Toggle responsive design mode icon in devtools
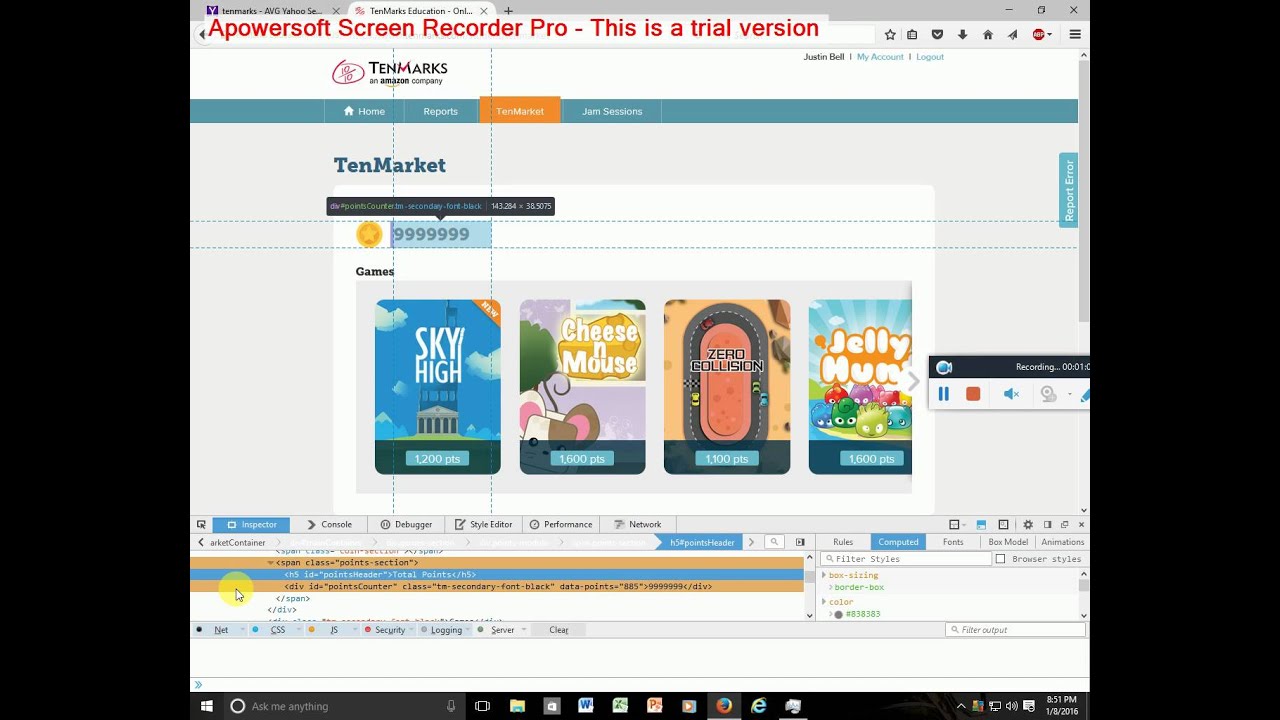Image resolution: width=1280 pixels, height=720 pixels. click(x=1003, y=524)
